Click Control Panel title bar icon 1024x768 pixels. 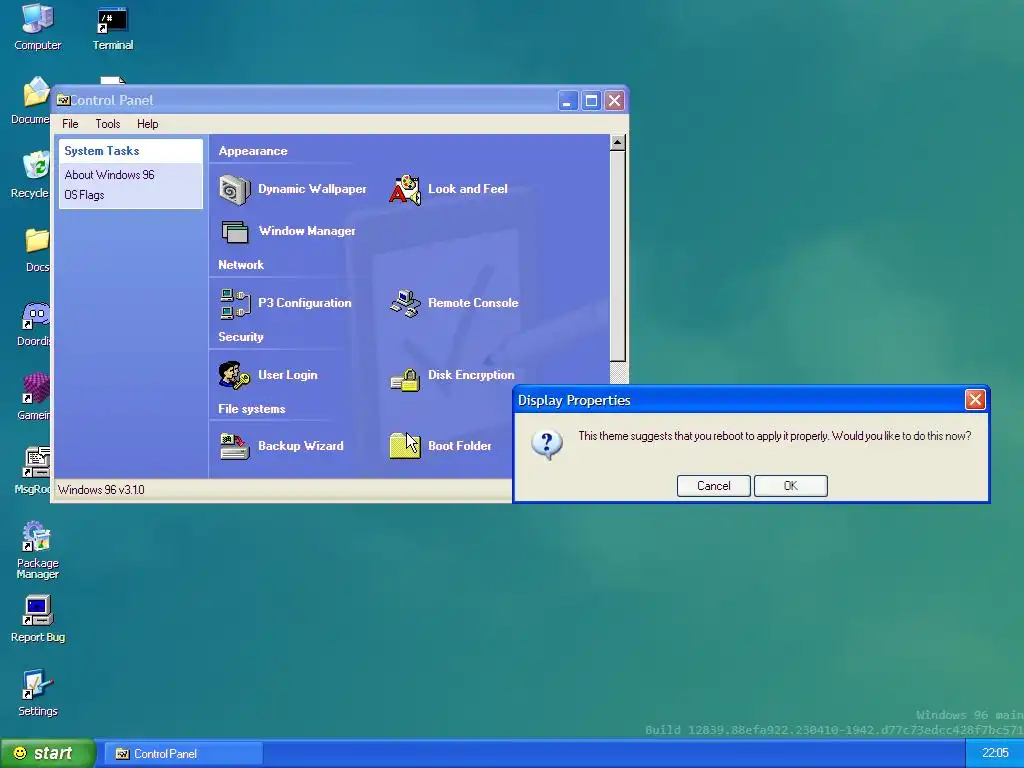pyautogui.click(x=63, y=100)
